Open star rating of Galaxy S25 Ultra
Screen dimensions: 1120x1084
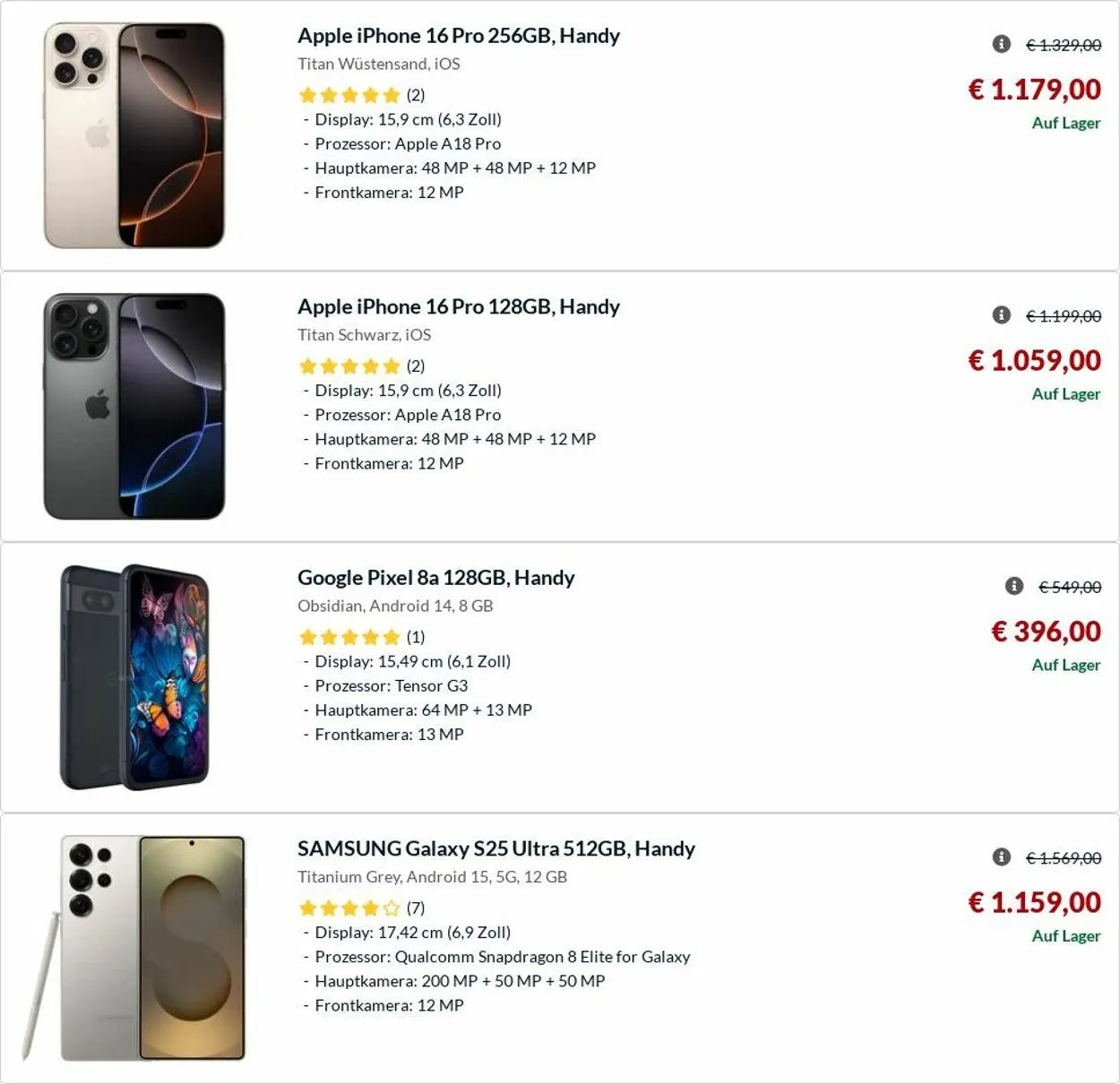tap(349, 908)
